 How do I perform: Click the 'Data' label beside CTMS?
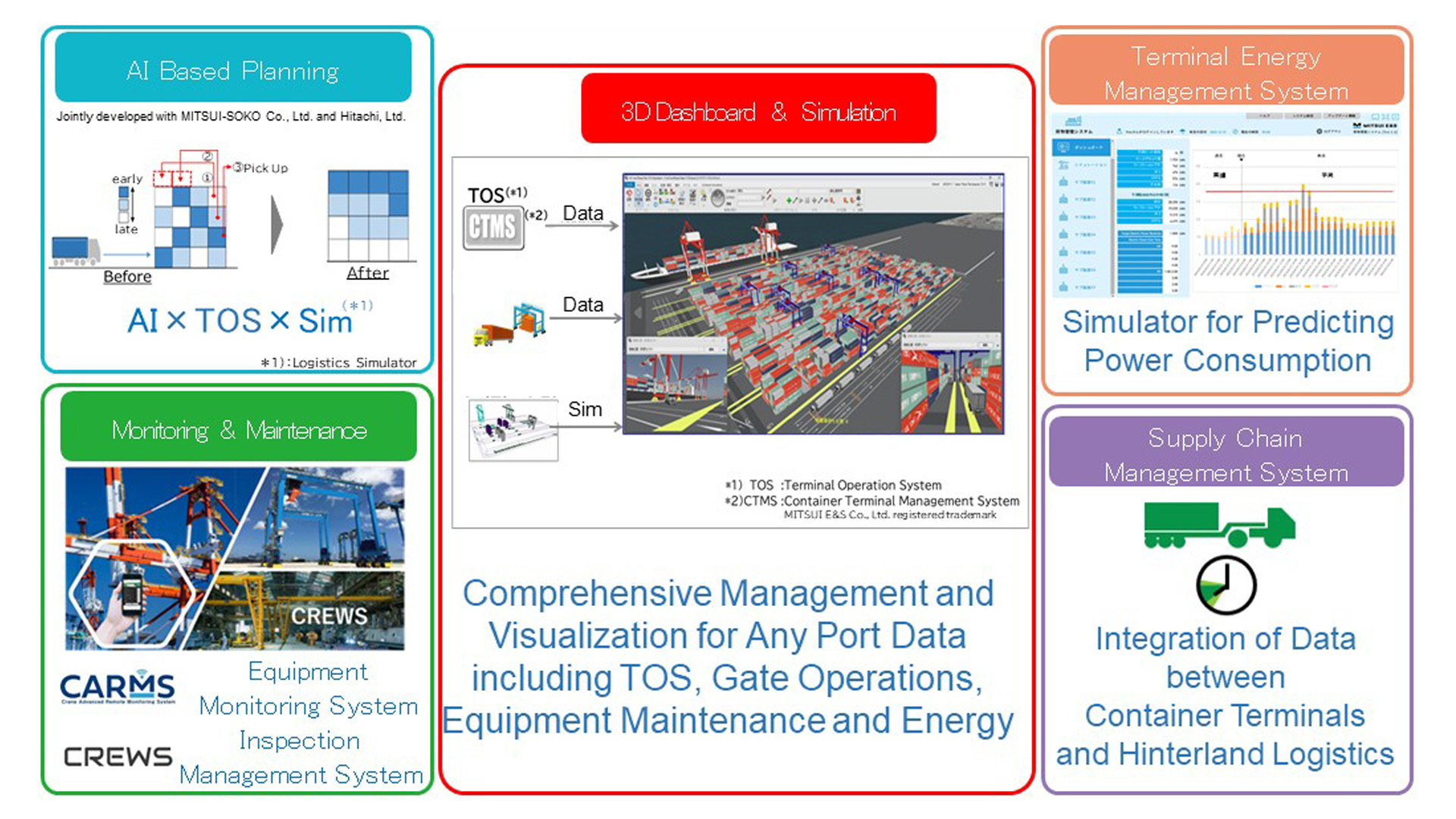click(583, 213)
